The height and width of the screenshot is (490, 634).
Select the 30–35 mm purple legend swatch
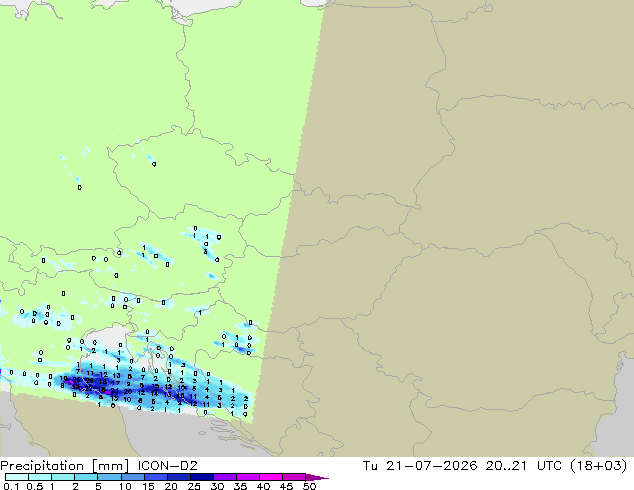click(225, 477)
